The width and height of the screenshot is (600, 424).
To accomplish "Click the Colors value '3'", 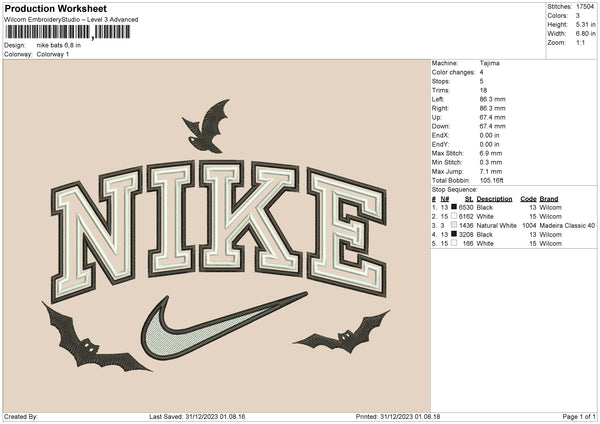I will click(578, 16).
